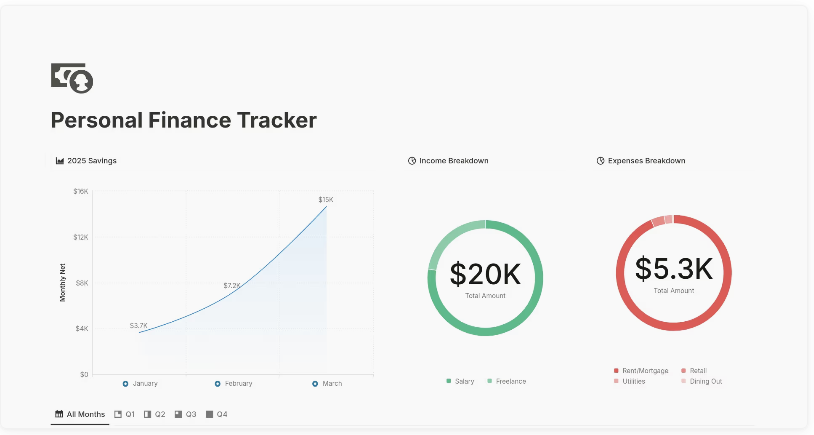814x435 pixels.
Task: Click the money page icon above the title
Action: (x=72, y=78)
